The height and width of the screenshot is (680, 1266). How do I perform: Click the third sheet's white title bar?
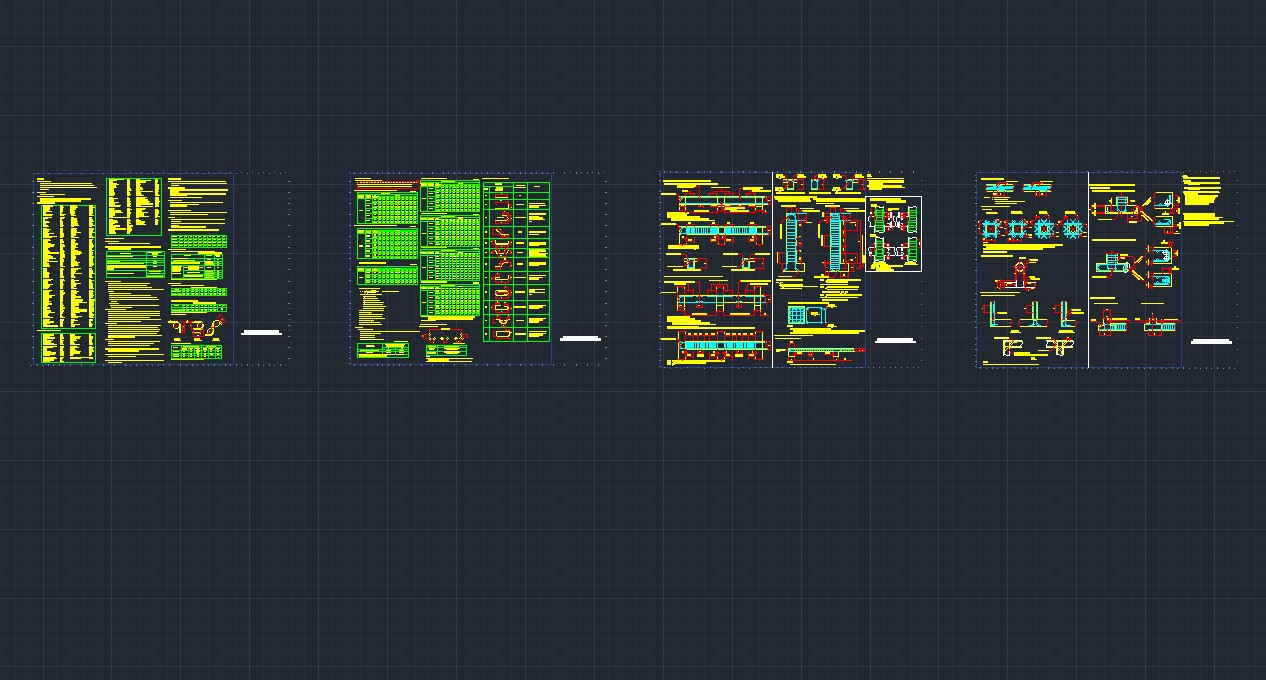(x=895, y=341)
